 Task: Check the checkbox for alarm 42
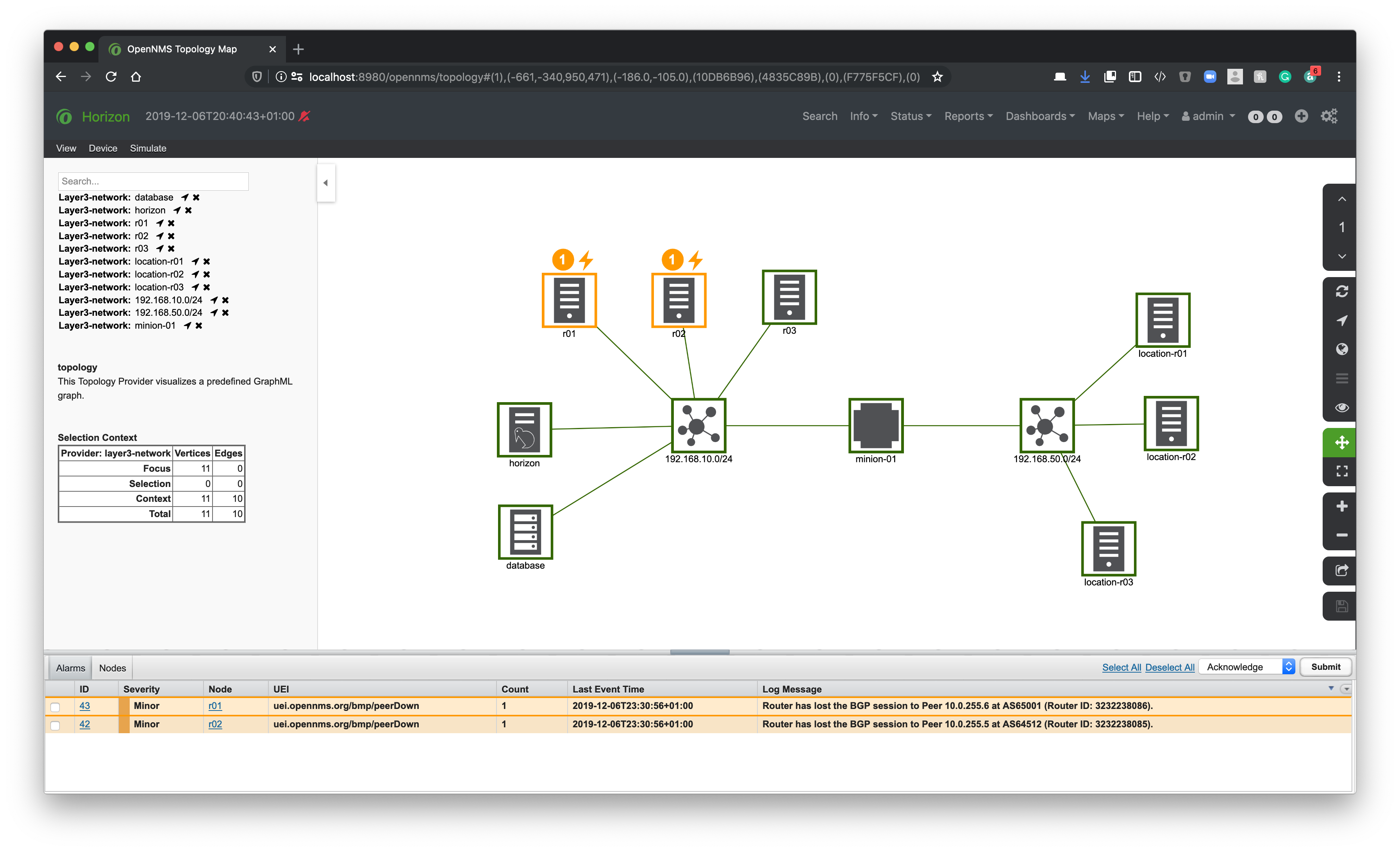(x=55, y=725)
